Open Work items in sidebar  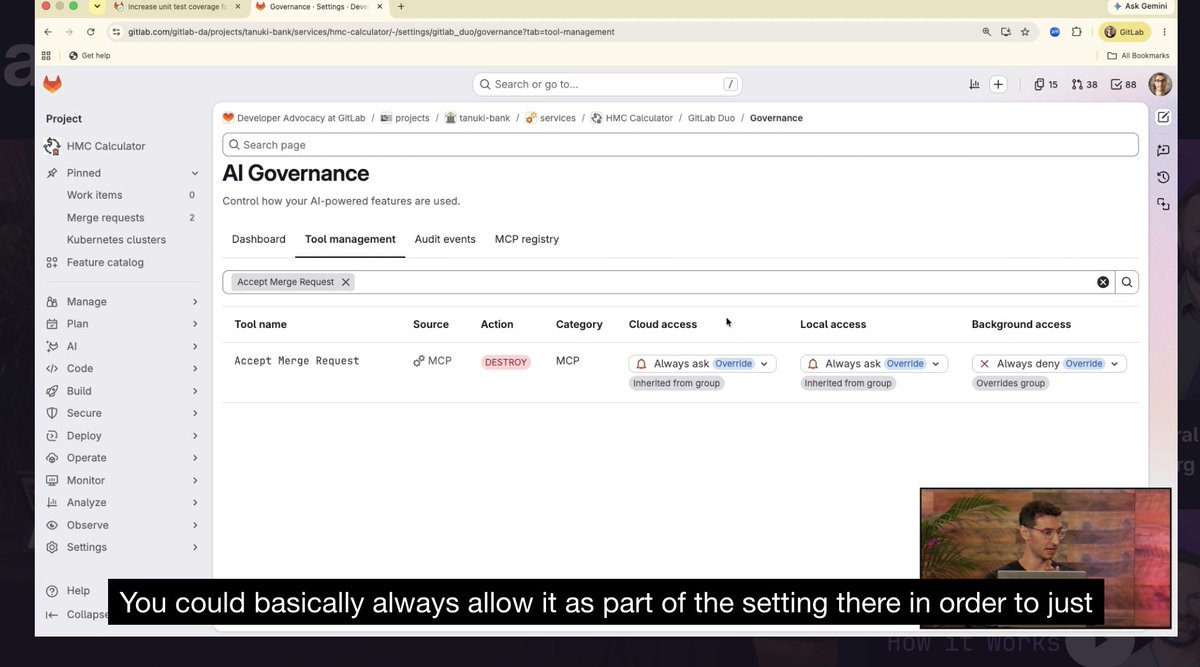tap(95, 195)
